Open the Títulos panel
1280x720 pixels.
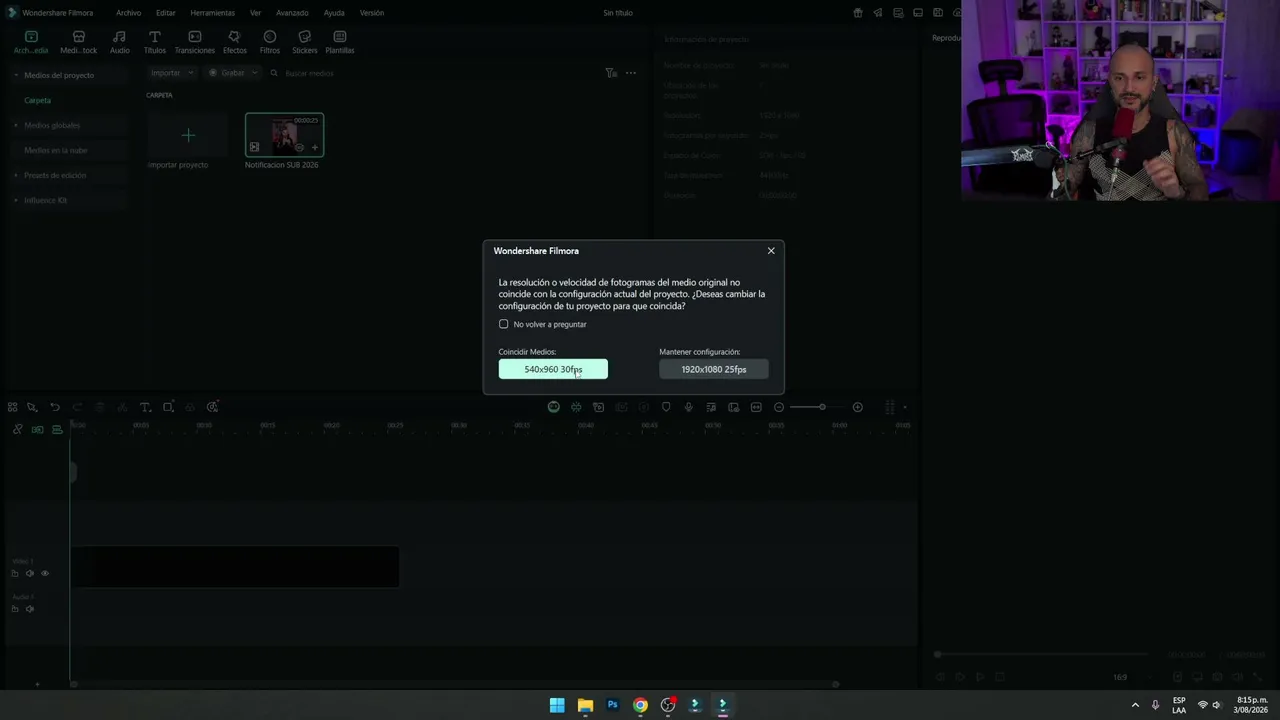(x=155, y=41)
